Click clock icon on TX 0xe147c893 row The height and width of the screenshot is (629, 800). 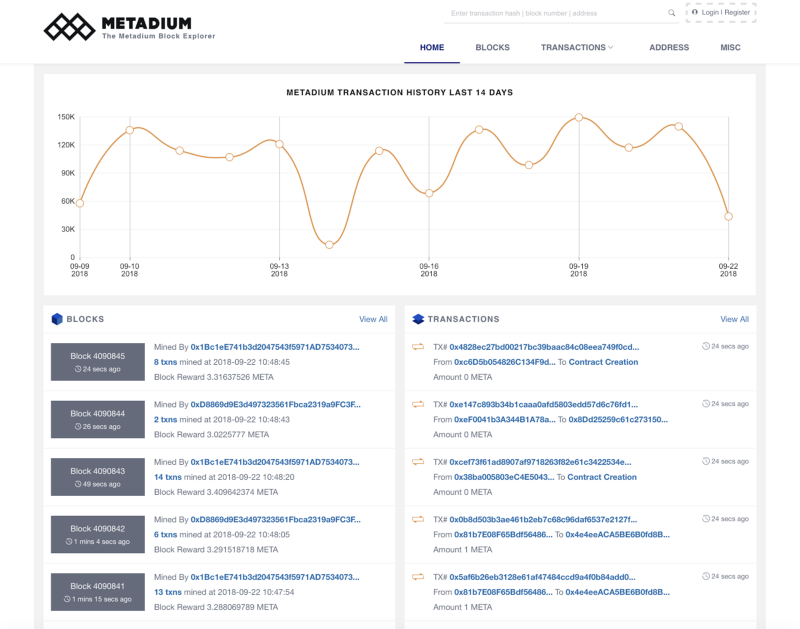coord(706,404)
